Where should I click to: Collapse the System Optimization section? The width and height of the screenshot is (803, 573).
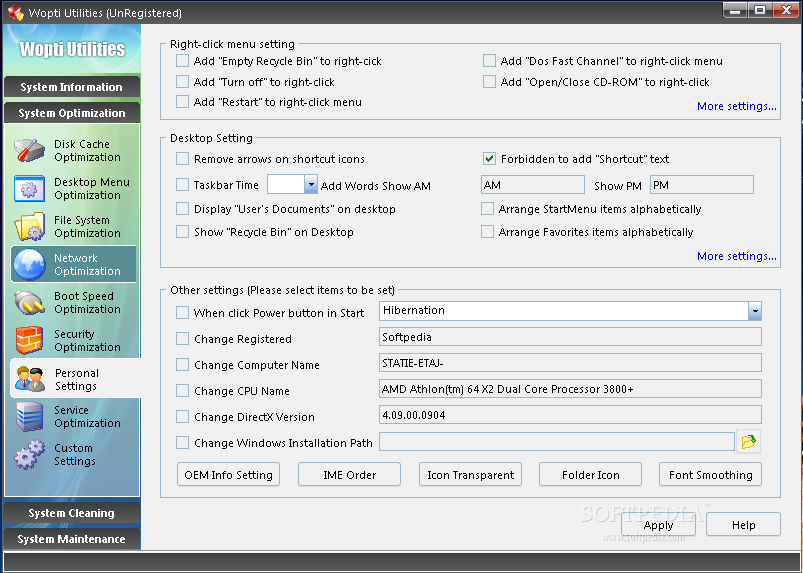tap(72, 113)
